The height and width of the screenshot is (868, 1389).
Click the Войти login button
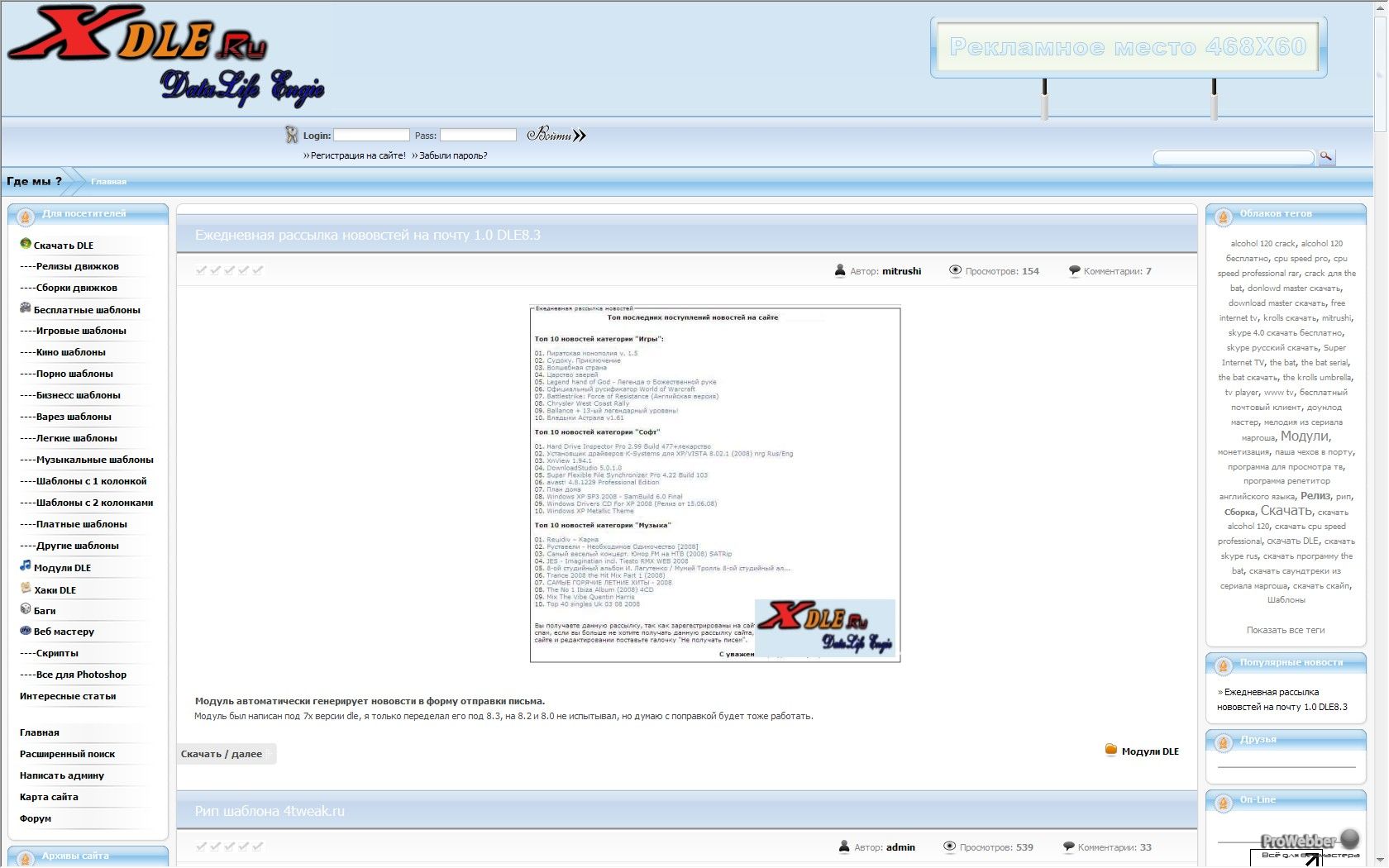pyautogui.click(x=556, y=135)
